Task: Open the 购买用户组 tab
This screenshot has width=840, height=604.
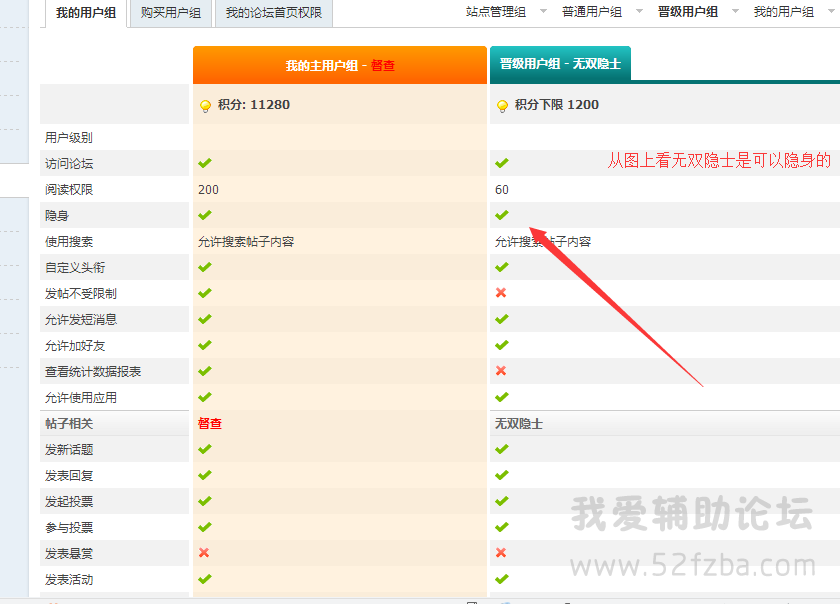Action: click(171, 12)
